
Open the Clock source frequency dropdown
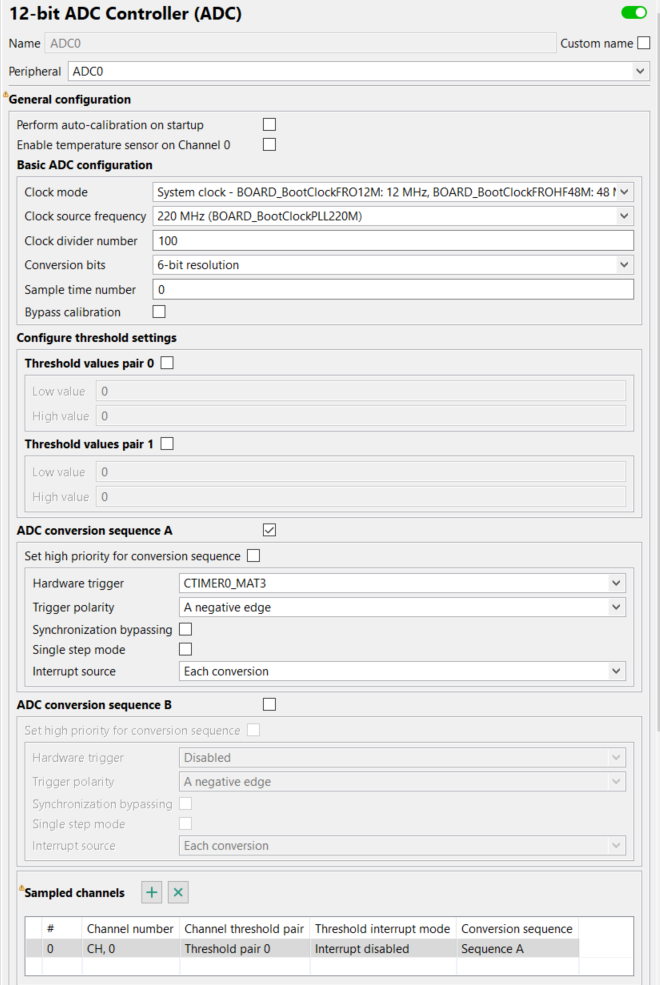tap(393, 216)
